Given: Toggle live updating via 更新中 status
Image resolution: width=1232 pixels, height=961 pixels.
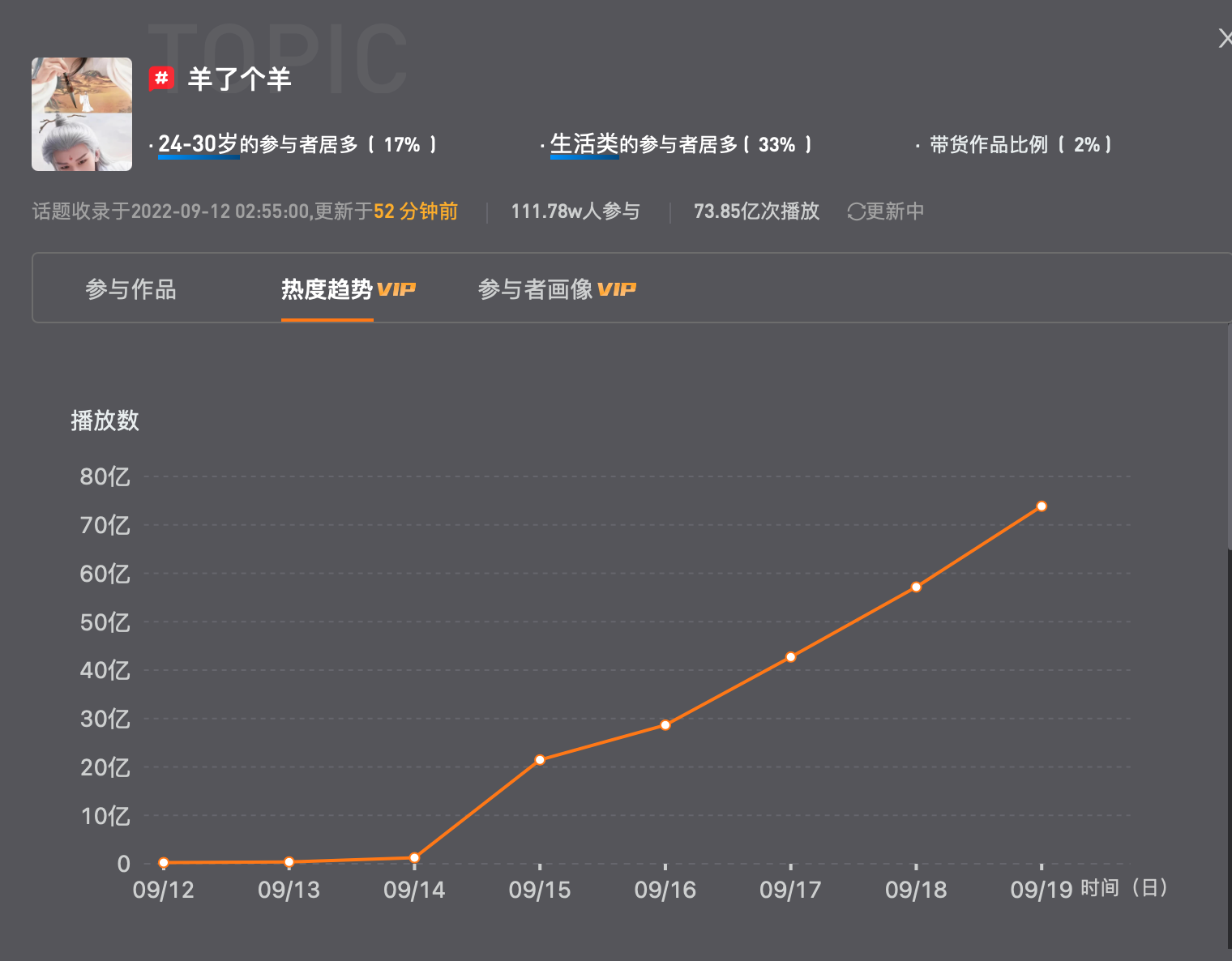Looking at the screenshot, I should (886, 211).
